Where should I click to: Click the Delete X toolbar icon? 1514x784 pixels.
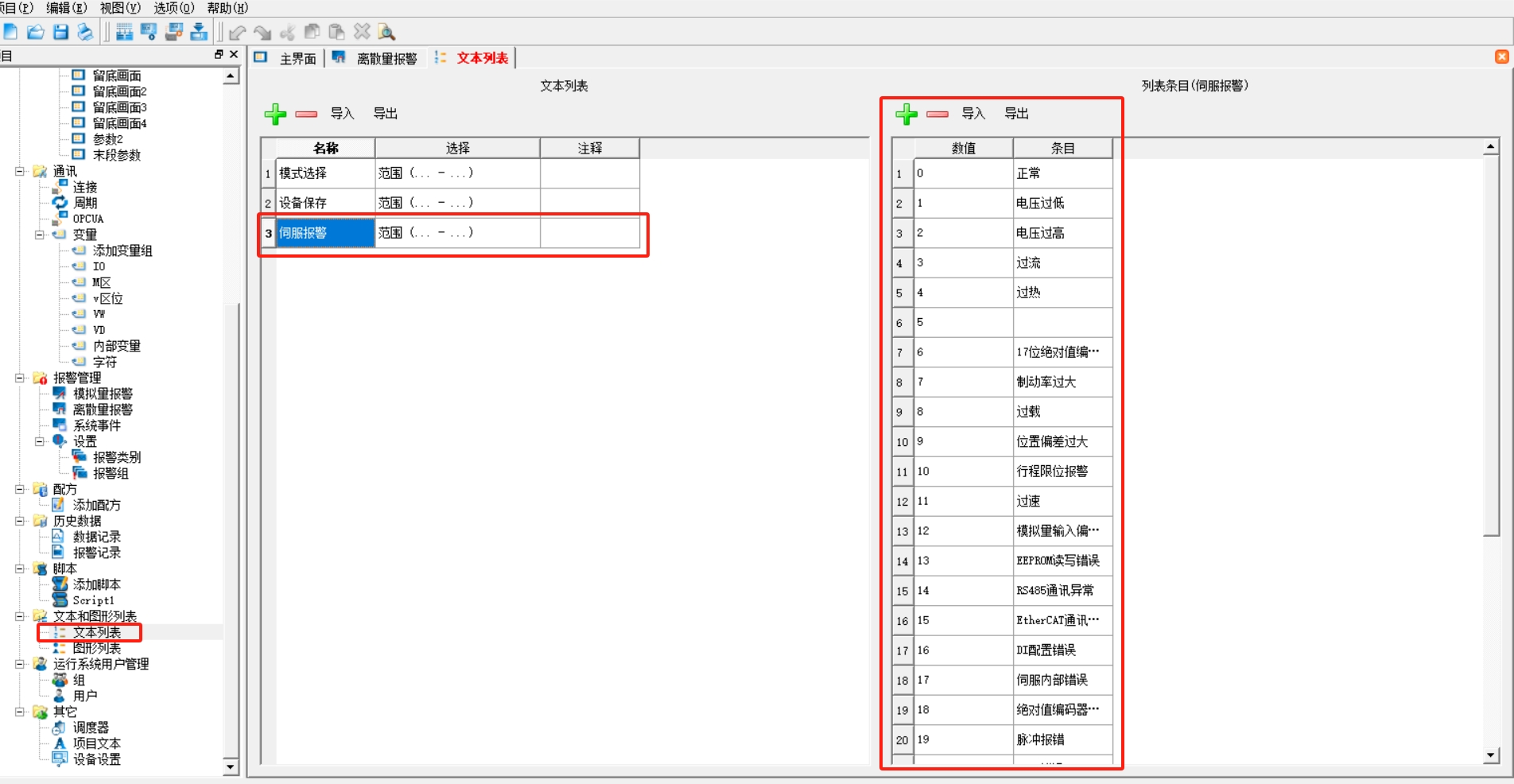pyautogui.click(x=362, y=32)
